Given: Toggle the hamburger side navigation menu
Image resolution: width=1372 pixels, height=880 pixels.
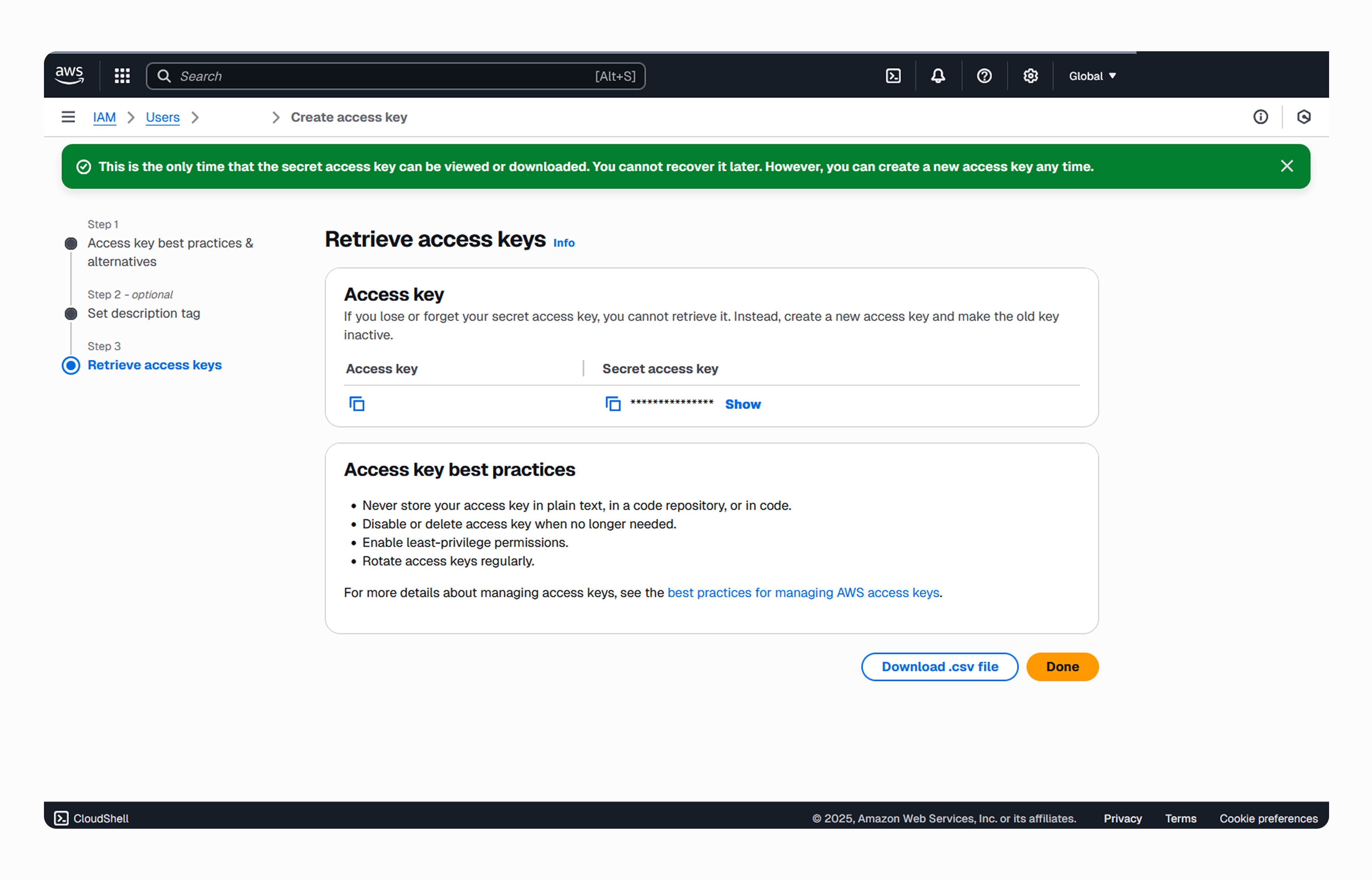Looking at the screenshot, I should (x=68, y=117).
